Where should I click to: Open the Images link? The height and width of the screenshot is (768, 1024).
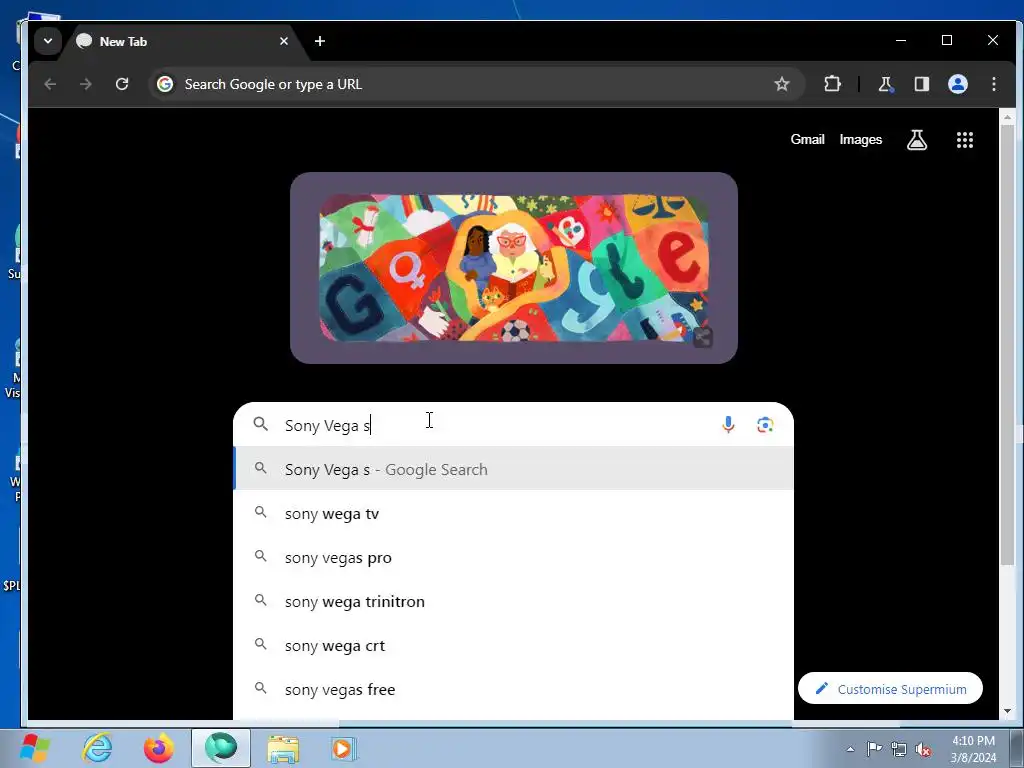(x=861, y=140)
